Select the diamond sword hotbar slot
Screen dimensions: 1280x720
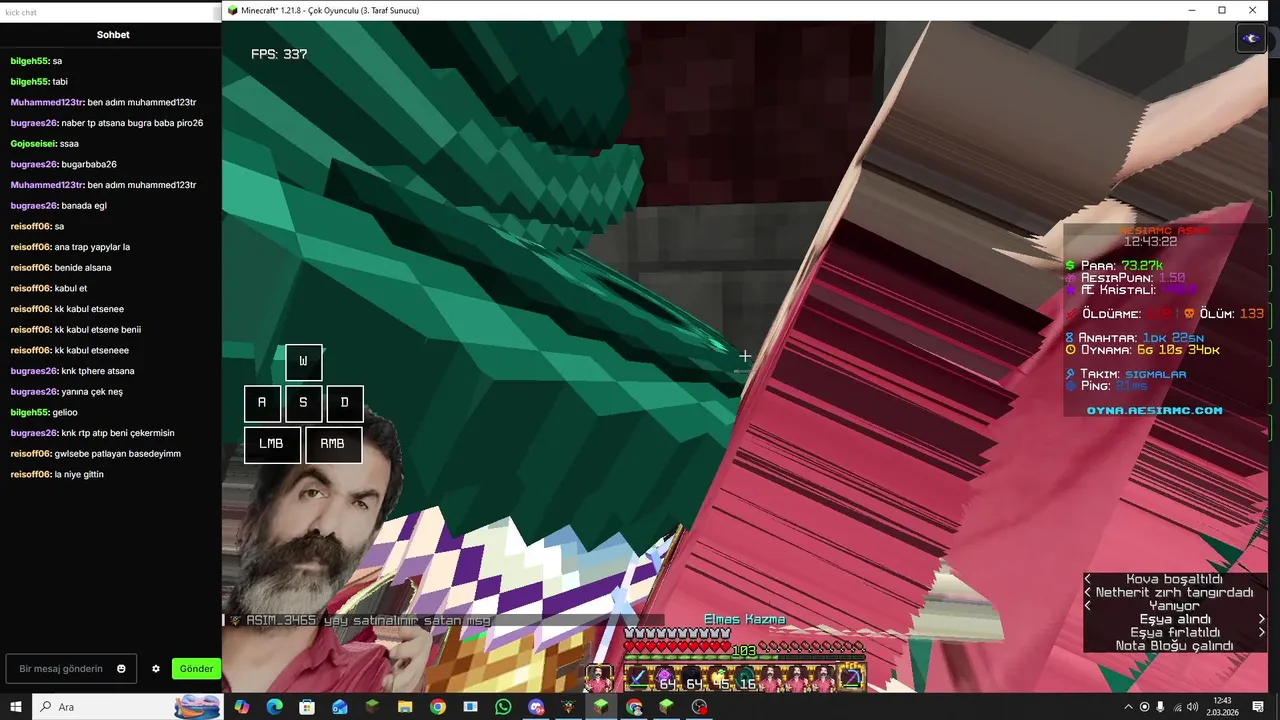[x=638, y=679]
